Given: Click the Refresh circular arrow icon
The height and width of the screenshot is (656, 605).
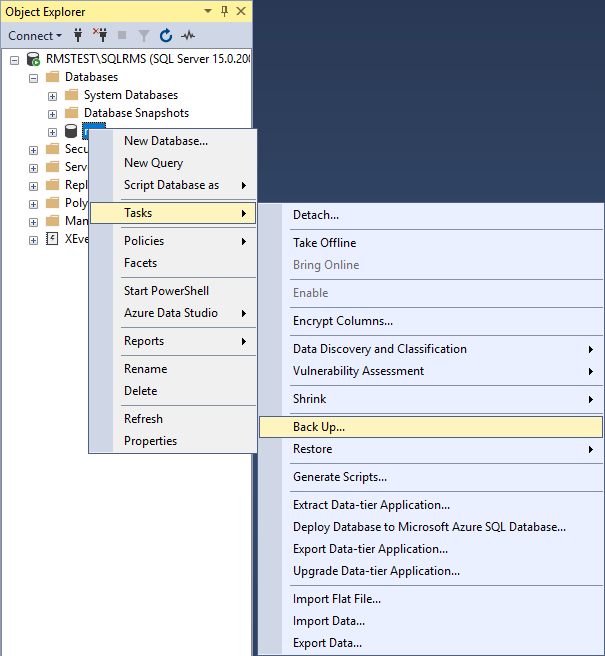Looking at the screenshot, I should pos(166,36).
